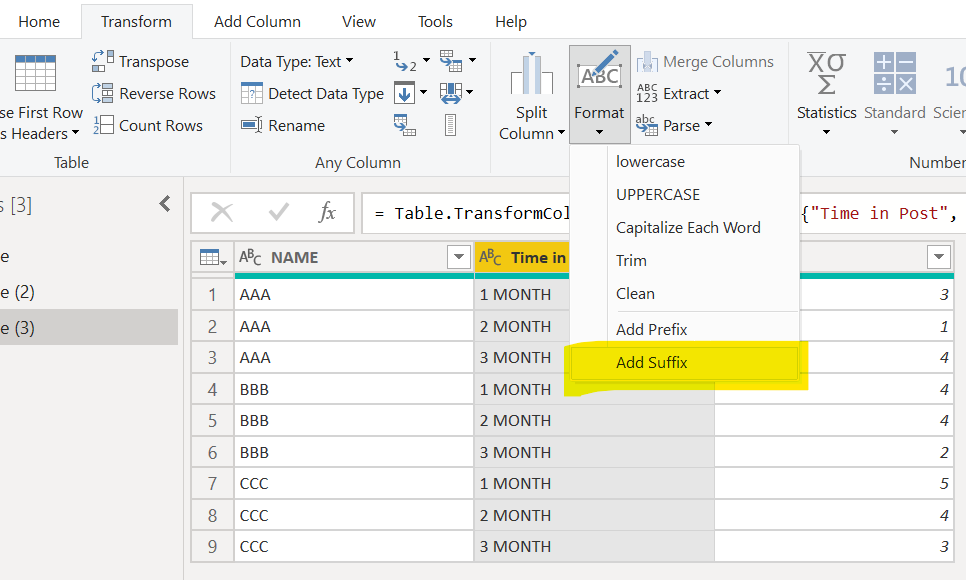Transpose the table
Viewport: 966px width, 580px height.
click(140, 61)
